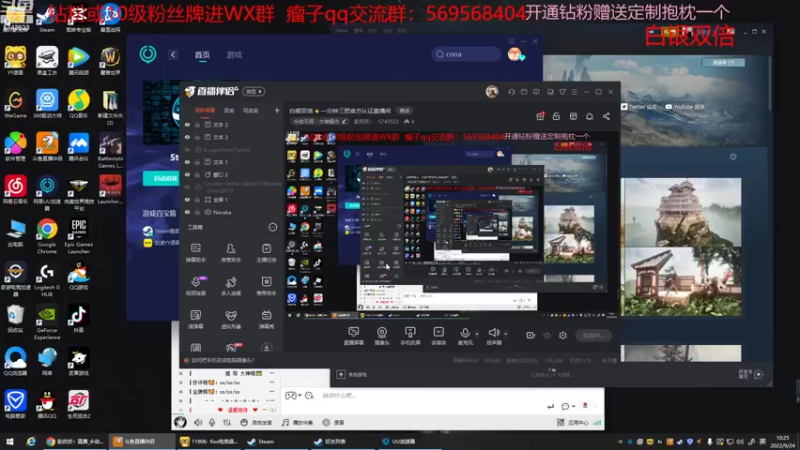Open the YY emoji dropdown
This screenshot has height=450, width=800.
[x=568, y=406]
